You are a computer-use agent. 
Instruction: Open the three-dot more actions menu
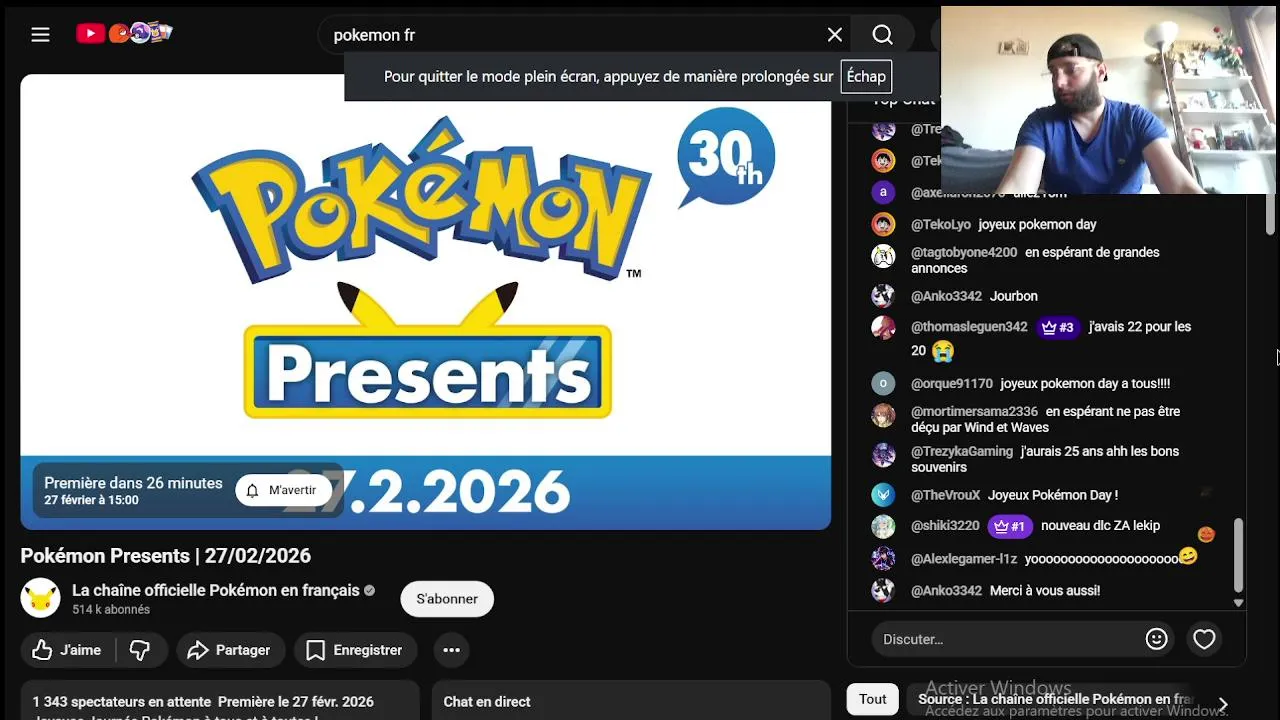452,650
